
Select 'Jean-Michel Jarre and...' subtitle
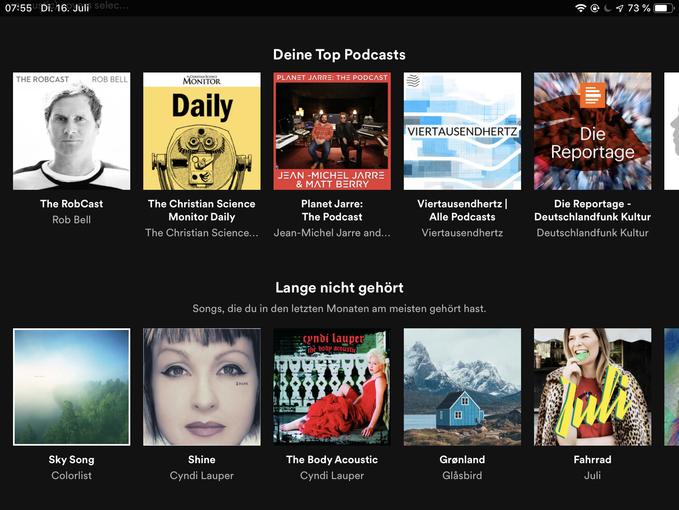(x=332, y=233)
